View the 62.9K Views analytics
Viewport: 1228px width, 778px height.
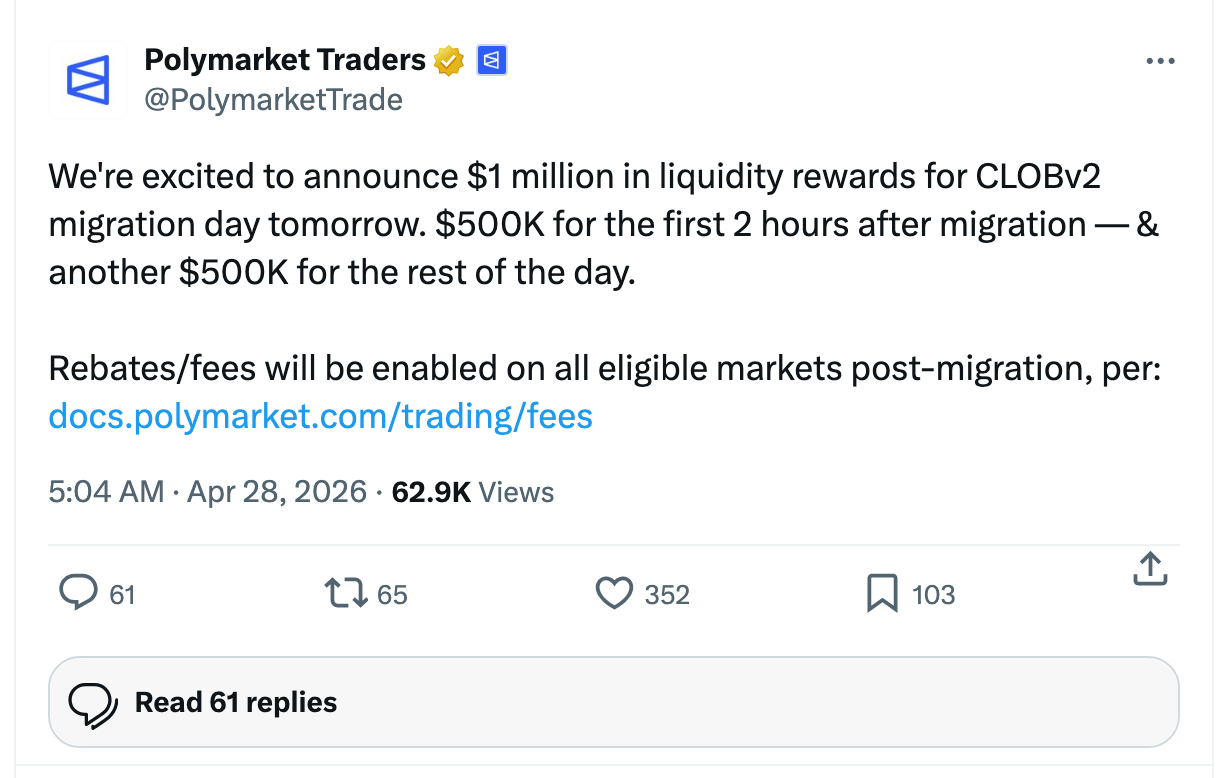472,492
